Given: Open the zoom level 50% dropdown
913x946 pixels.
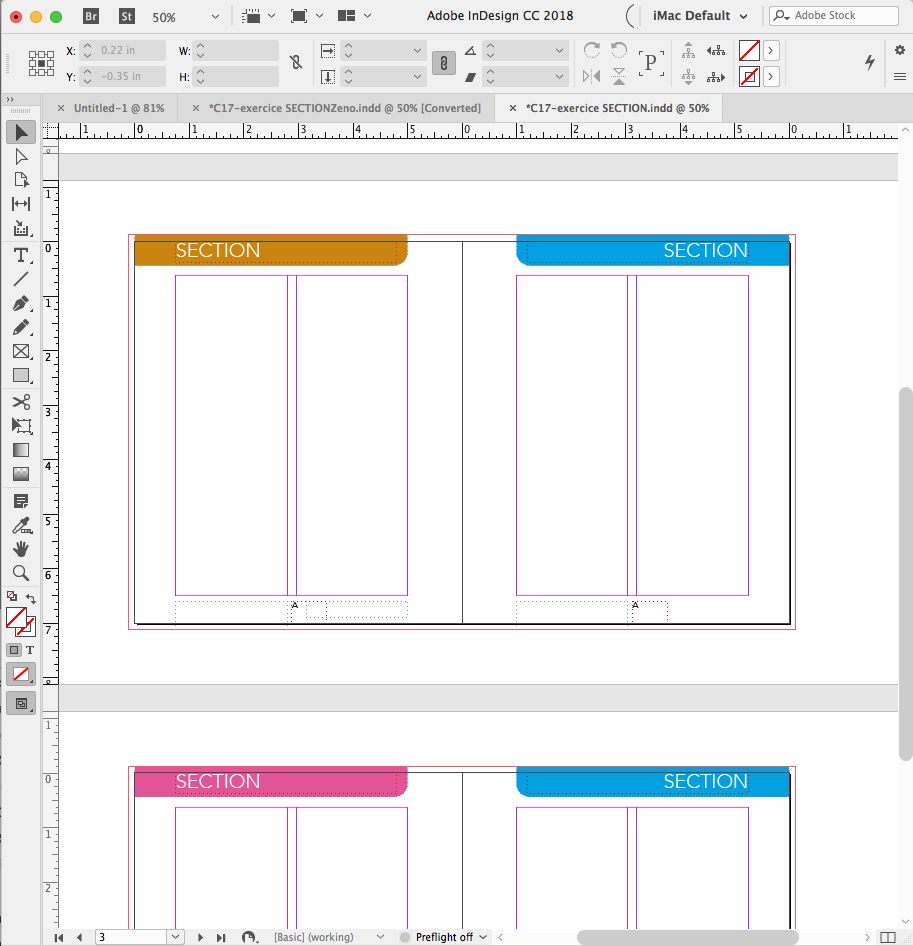Looking at the screenshot, I should (215, 17).
